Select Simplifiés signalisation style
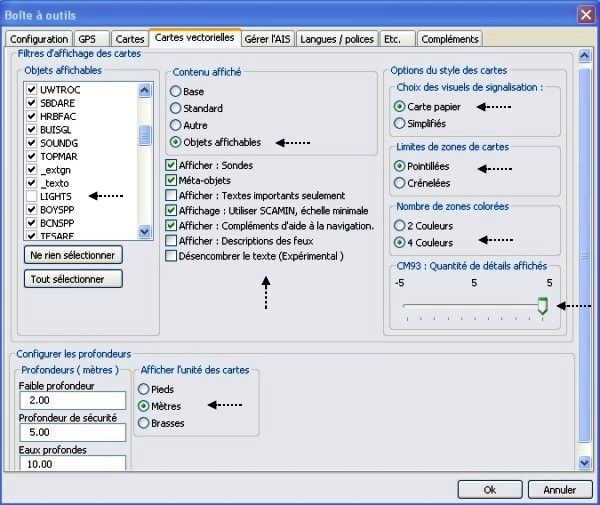 (x=400, y=123)
